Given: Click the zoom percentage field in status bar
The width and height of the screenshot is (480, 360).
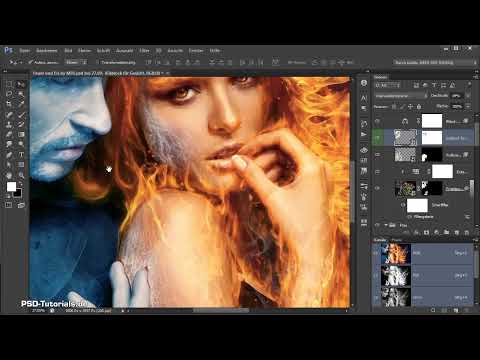Looking at the screenshot, I should pos(38,311).
